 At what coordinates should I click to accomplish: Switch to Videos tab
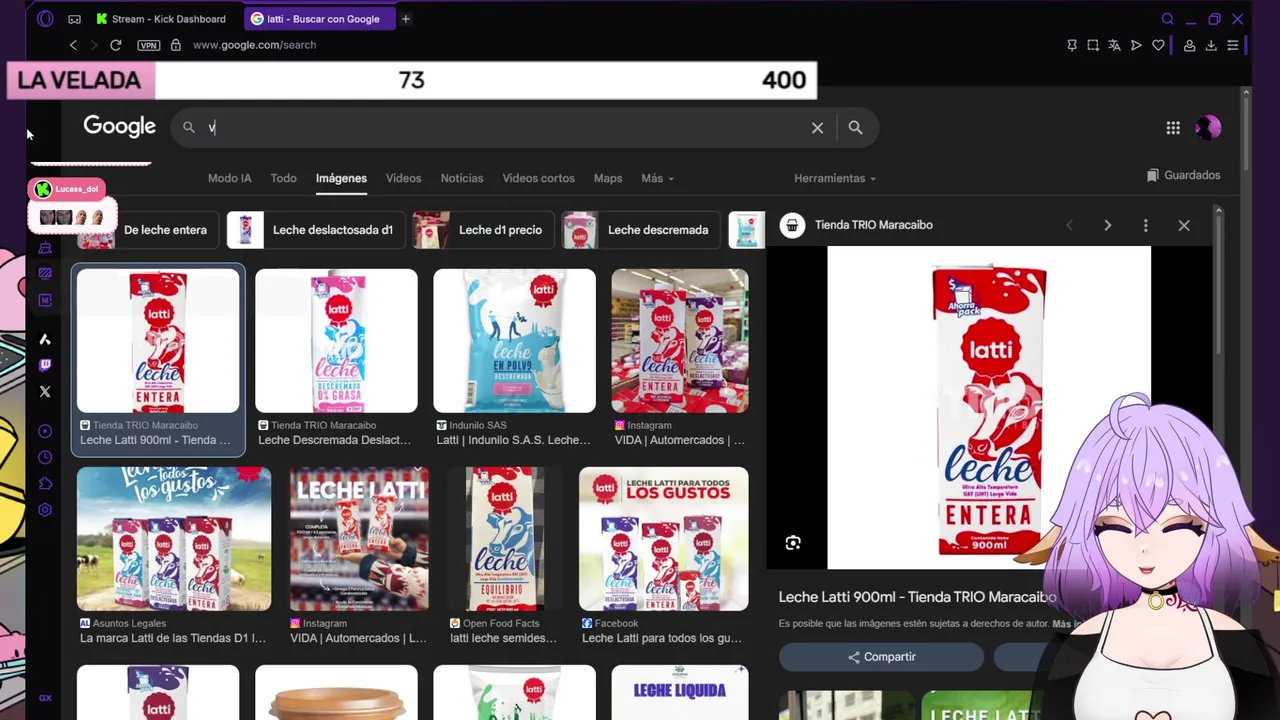[403, 178]
